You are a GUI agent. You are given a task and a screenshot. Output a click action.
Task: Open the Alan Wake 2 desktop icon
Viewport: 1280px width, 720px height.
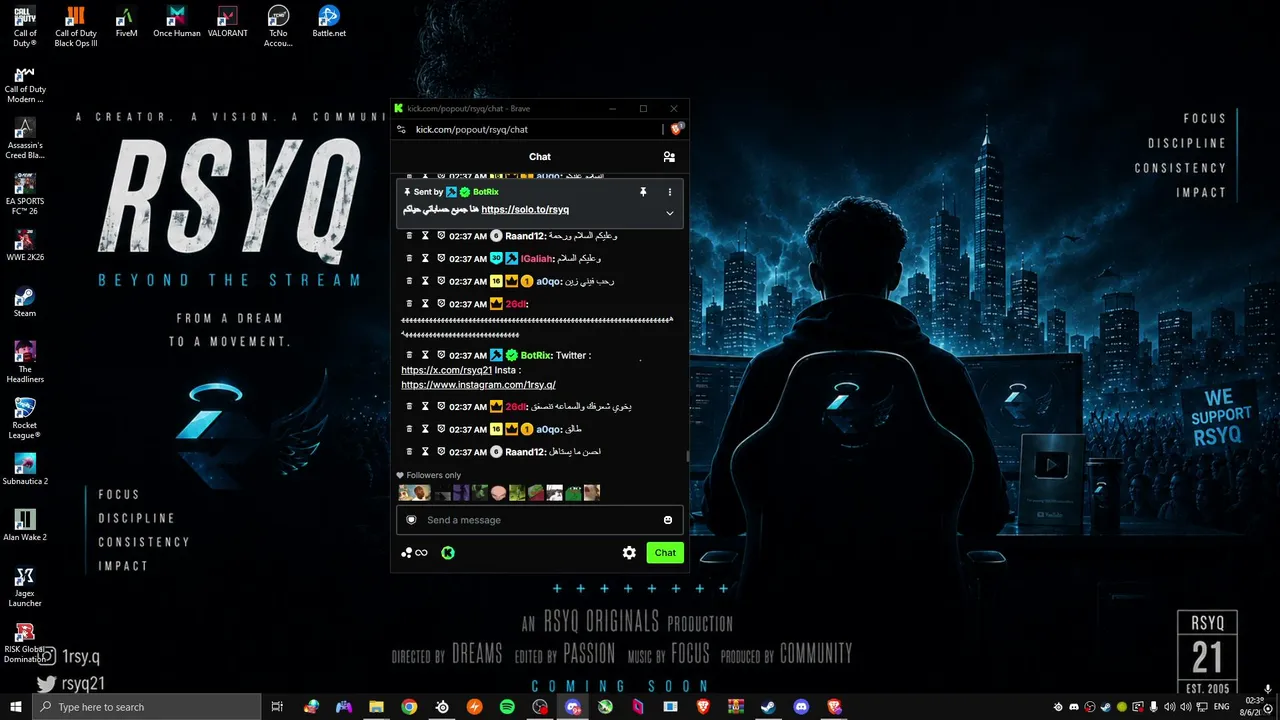tap(25, 526)
